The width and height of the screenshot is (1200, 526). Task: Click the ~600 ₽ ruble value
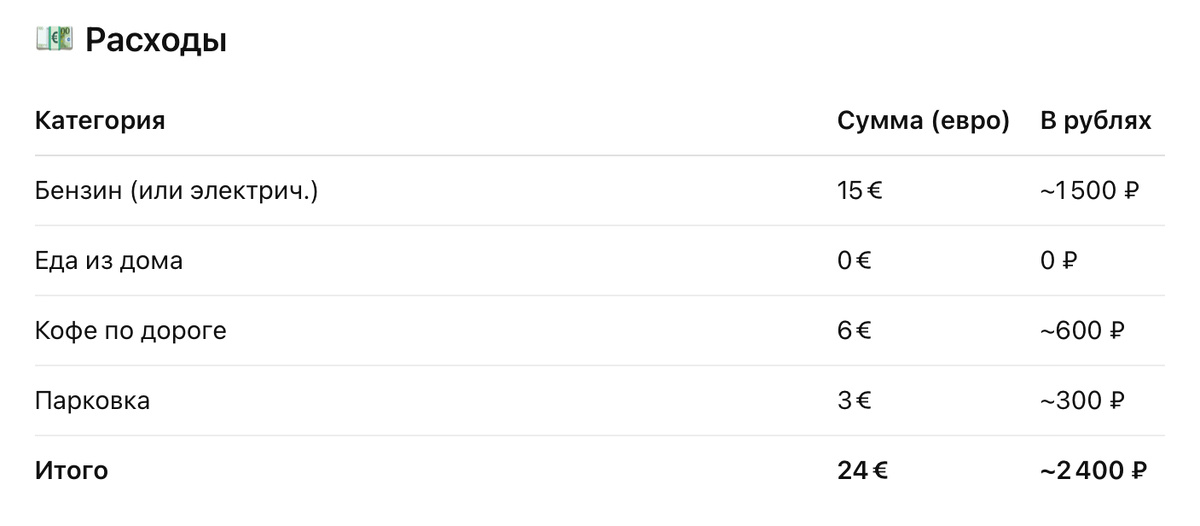[1082, 331]
